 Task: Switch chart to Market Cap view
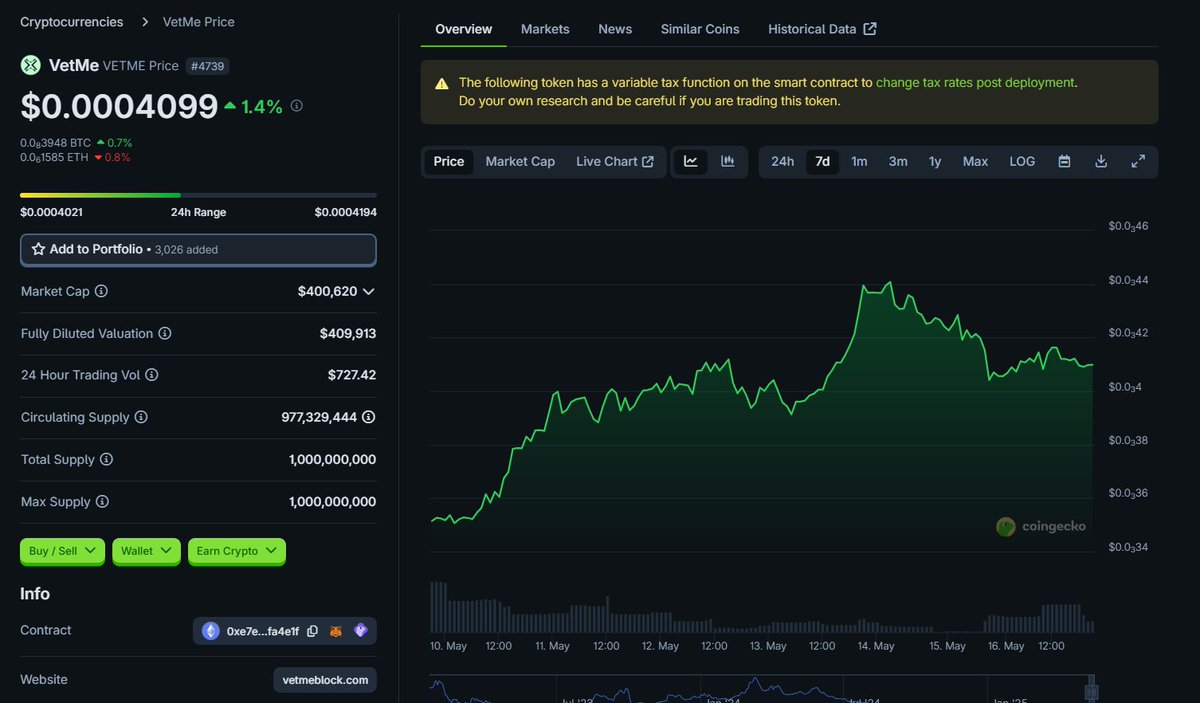pos(520,161)
